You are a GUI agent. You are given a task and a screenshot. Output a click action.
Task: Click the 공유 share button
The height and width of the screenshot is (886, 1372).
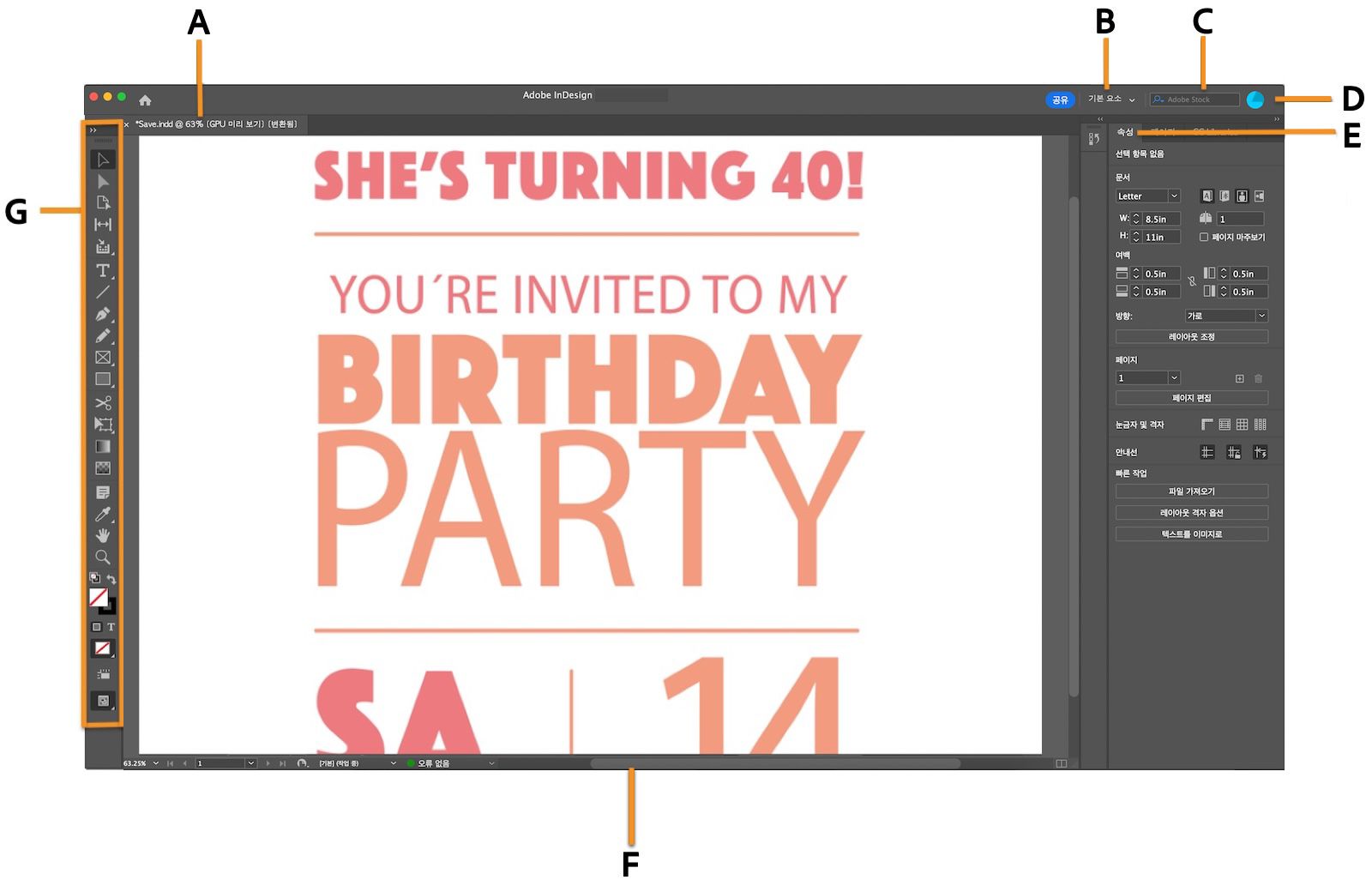(x=1060, y=100)
